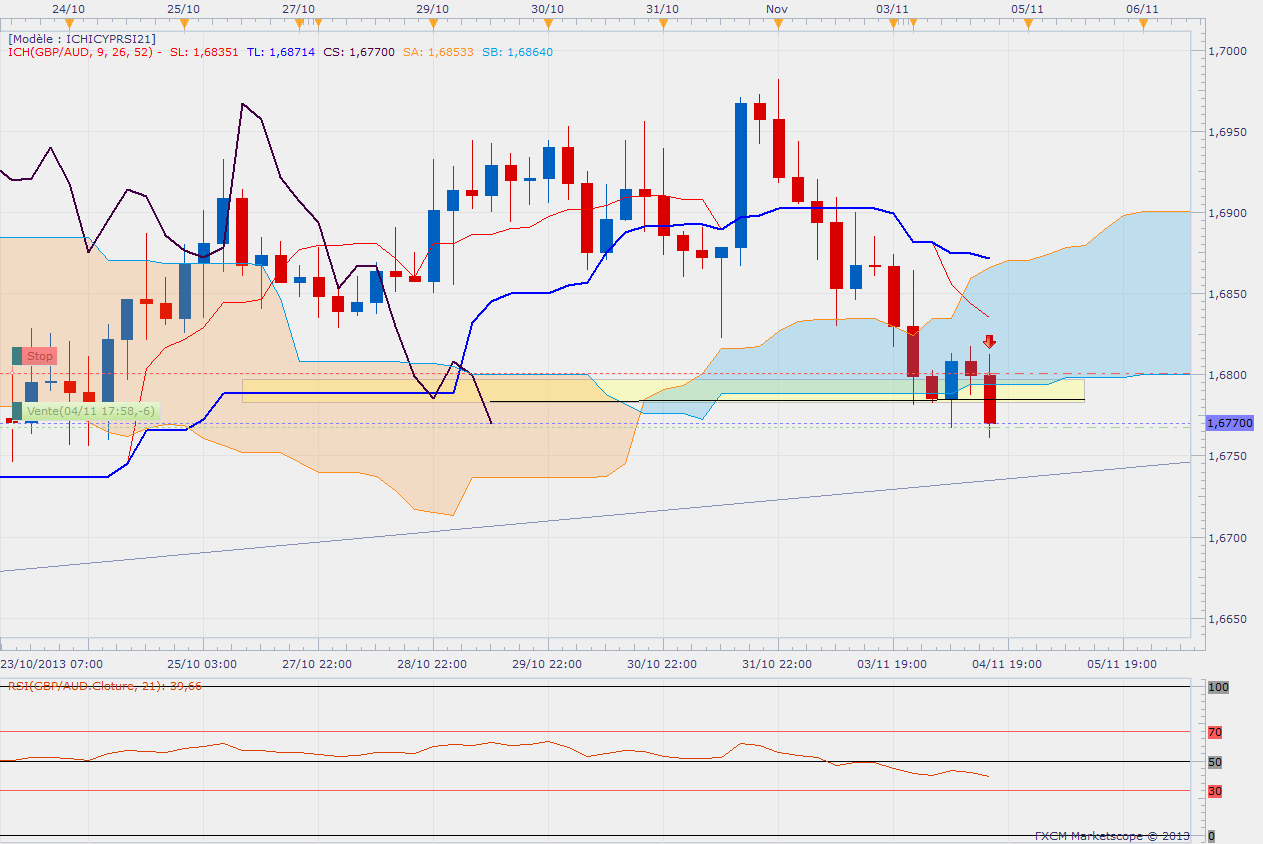This screenshot has width=1263, height=844.
Task: Click the orange marker under the 31/10 date
Action: coord(663,22)
